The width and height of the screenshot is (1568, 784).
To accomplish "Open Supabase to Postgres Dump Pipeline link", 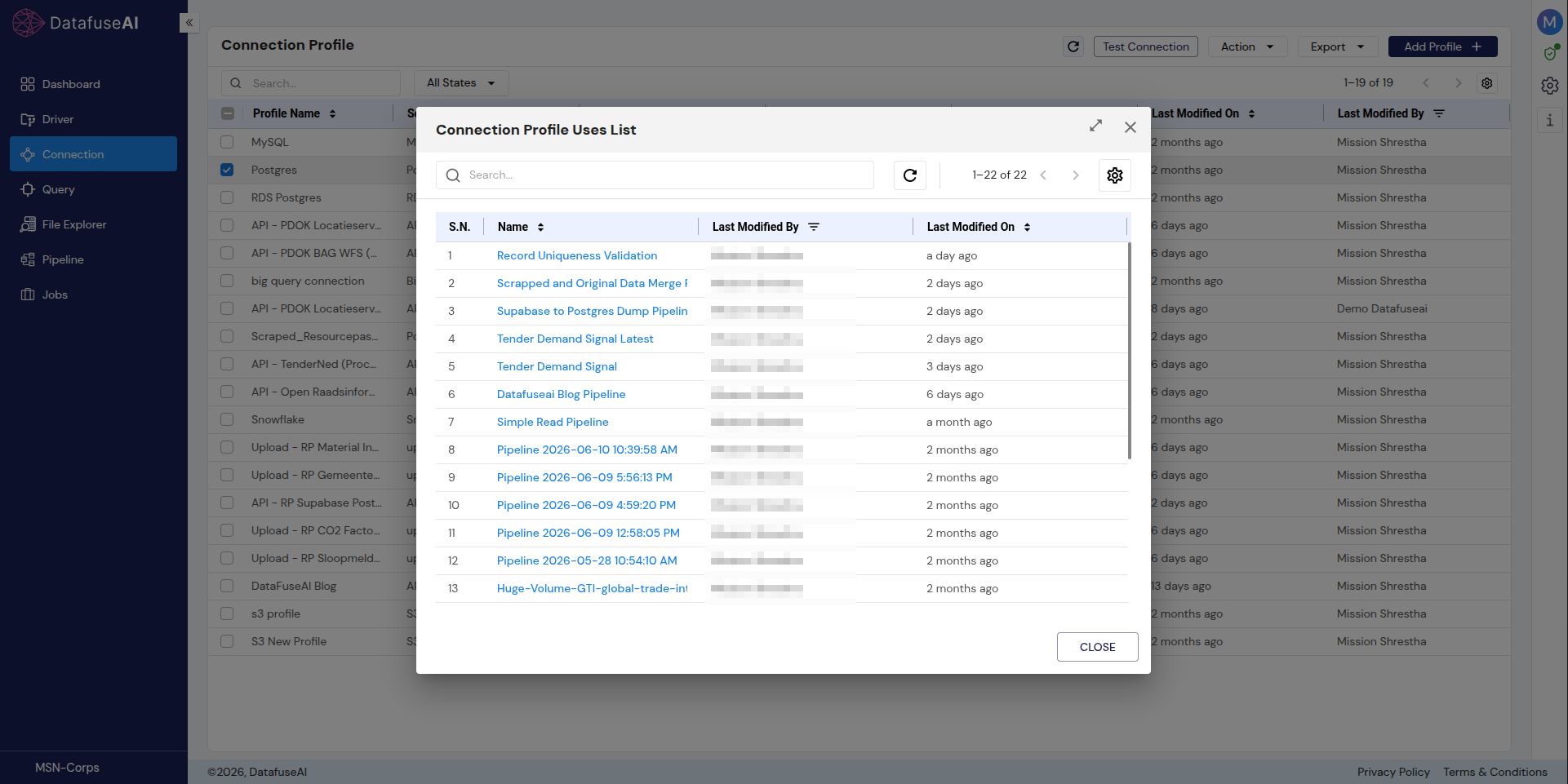I will click(x=593, y=311).
